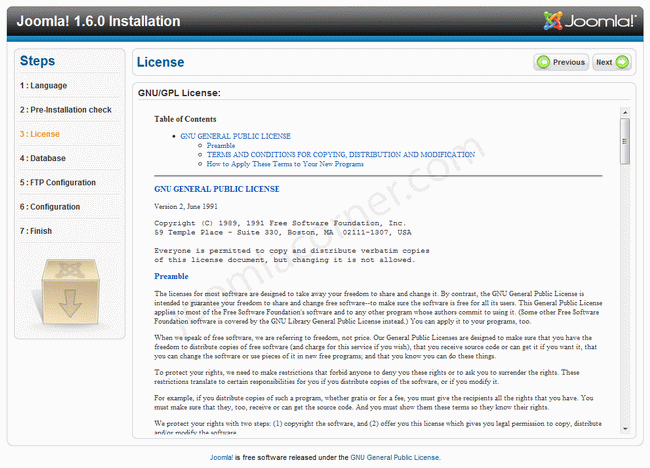Select step 2 : Pre-Installation check

point(65,110)
